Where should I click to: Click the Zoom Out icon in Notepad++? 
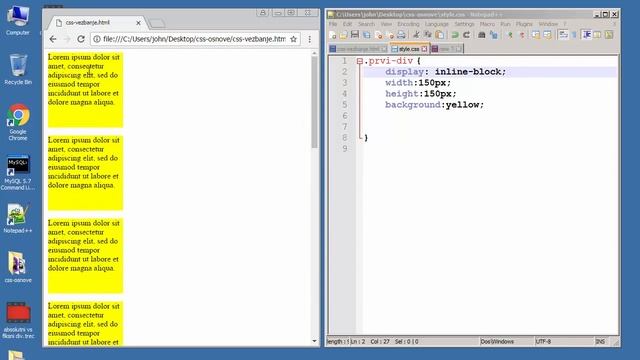pos(521,35)
